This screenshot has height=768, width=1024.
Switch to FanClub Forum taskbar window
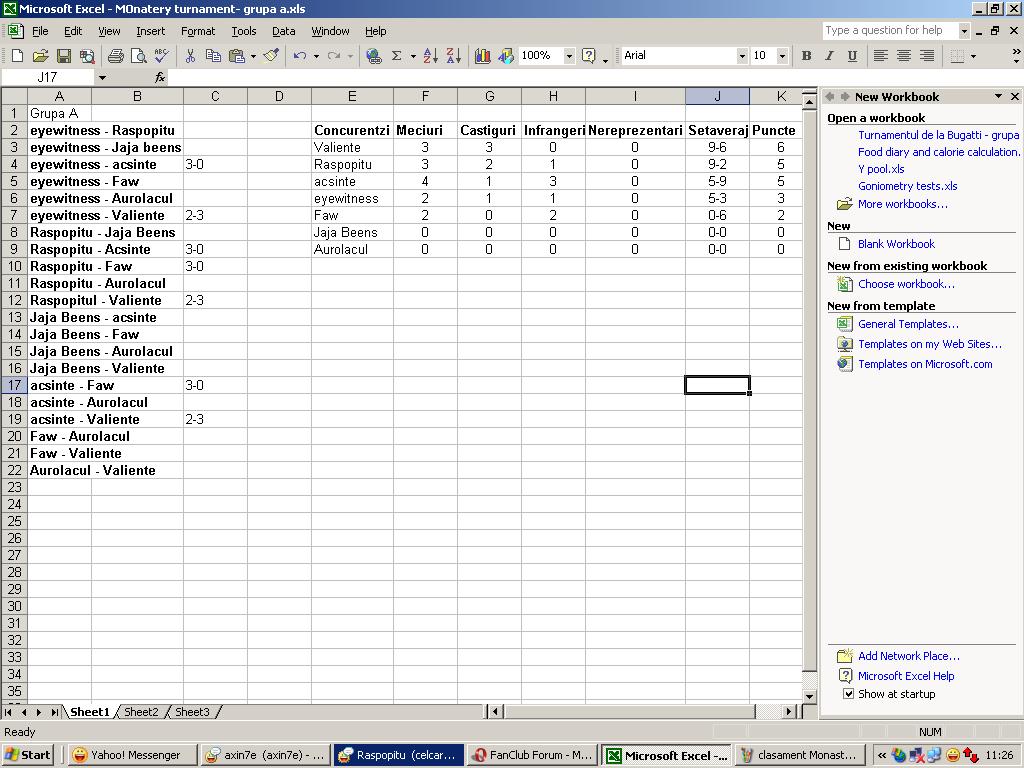(531, 755)
